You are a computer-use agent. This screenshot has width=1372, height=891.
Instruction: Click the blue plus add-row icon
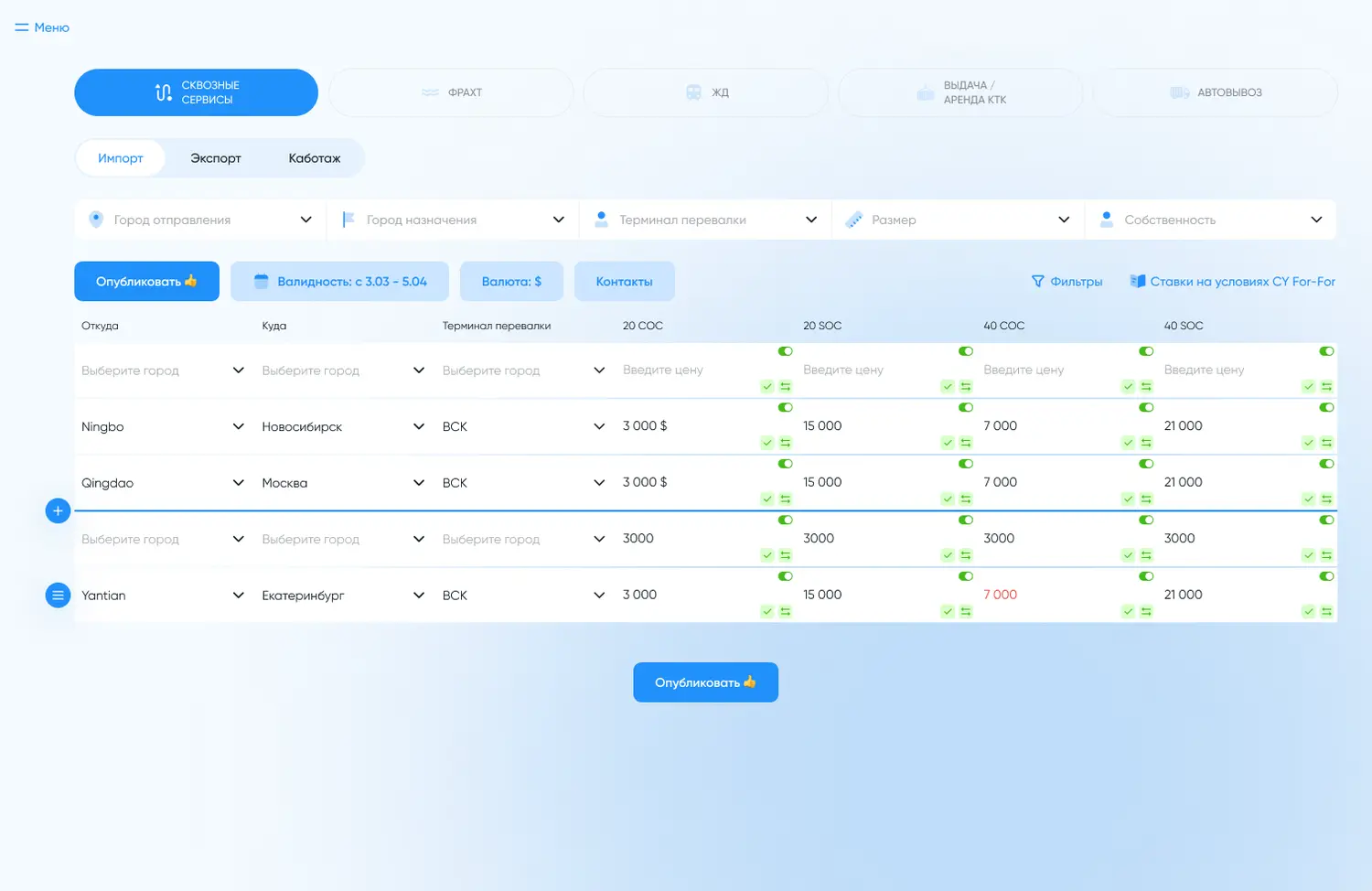[x=58, y=511]
